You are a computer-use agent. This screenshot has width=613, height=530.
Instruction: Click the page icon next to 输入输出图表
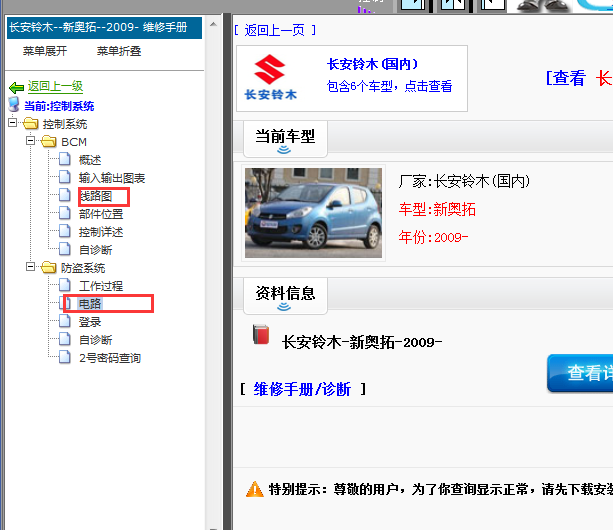click(65, 177)
